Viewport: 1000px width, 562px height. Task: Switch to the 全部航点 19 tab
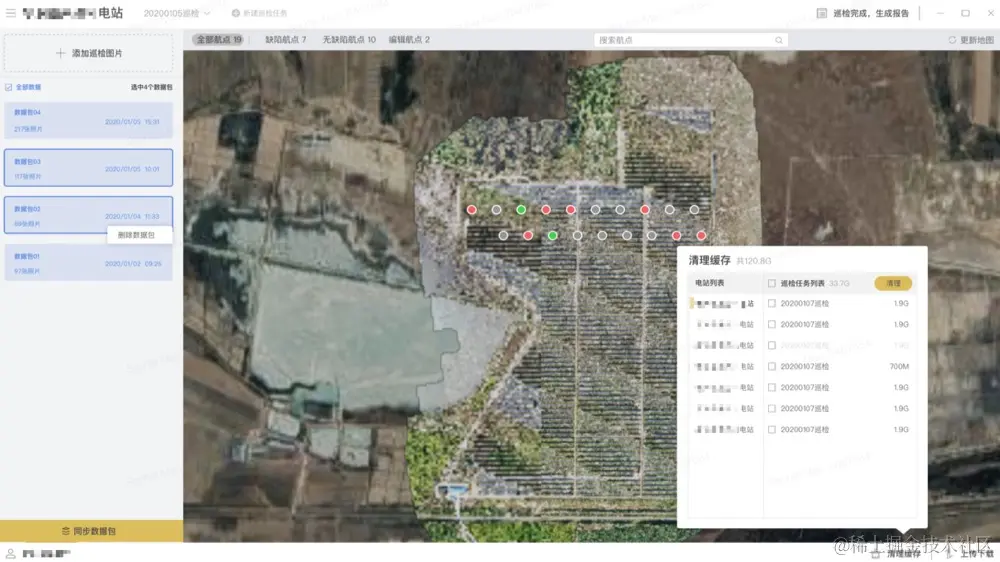coord(219,40)
